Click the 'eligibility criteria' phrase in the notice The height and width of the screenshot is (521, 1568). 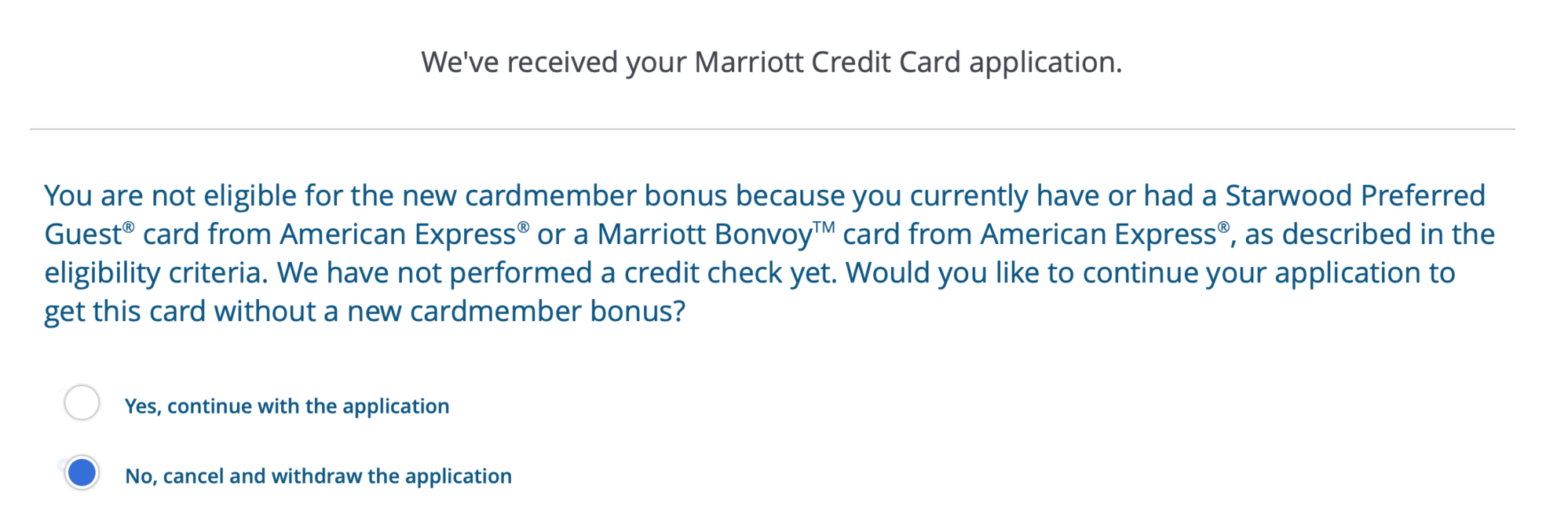pyautogui.click(x=156, y=273)
